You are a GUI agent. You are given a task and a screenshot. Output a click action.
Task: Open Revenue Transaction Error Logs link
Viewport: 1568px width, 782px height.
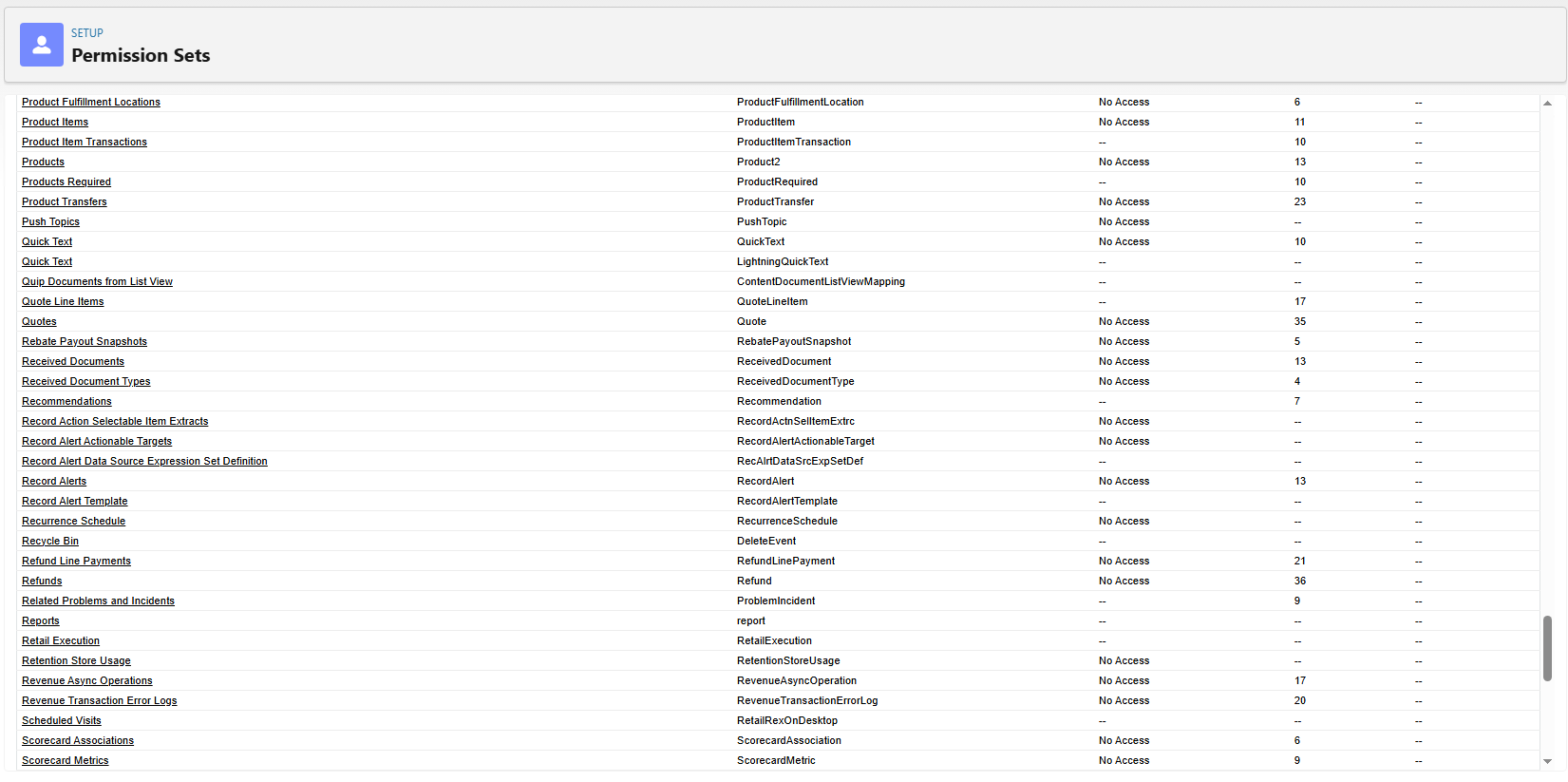[x=100, y=700]
